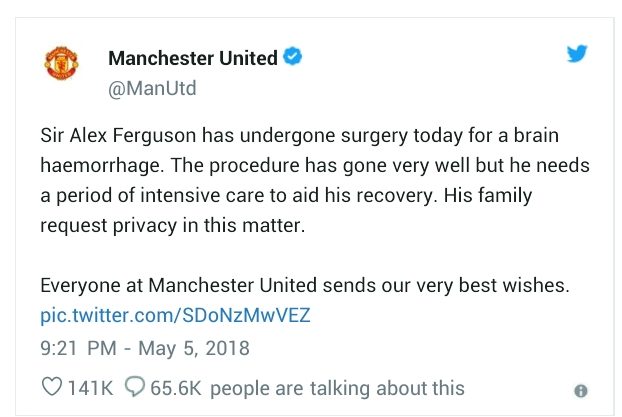This screenshot has width=622, height=417.
Task: Click "request privacy in this matter" line
Action: coord(170,225)
